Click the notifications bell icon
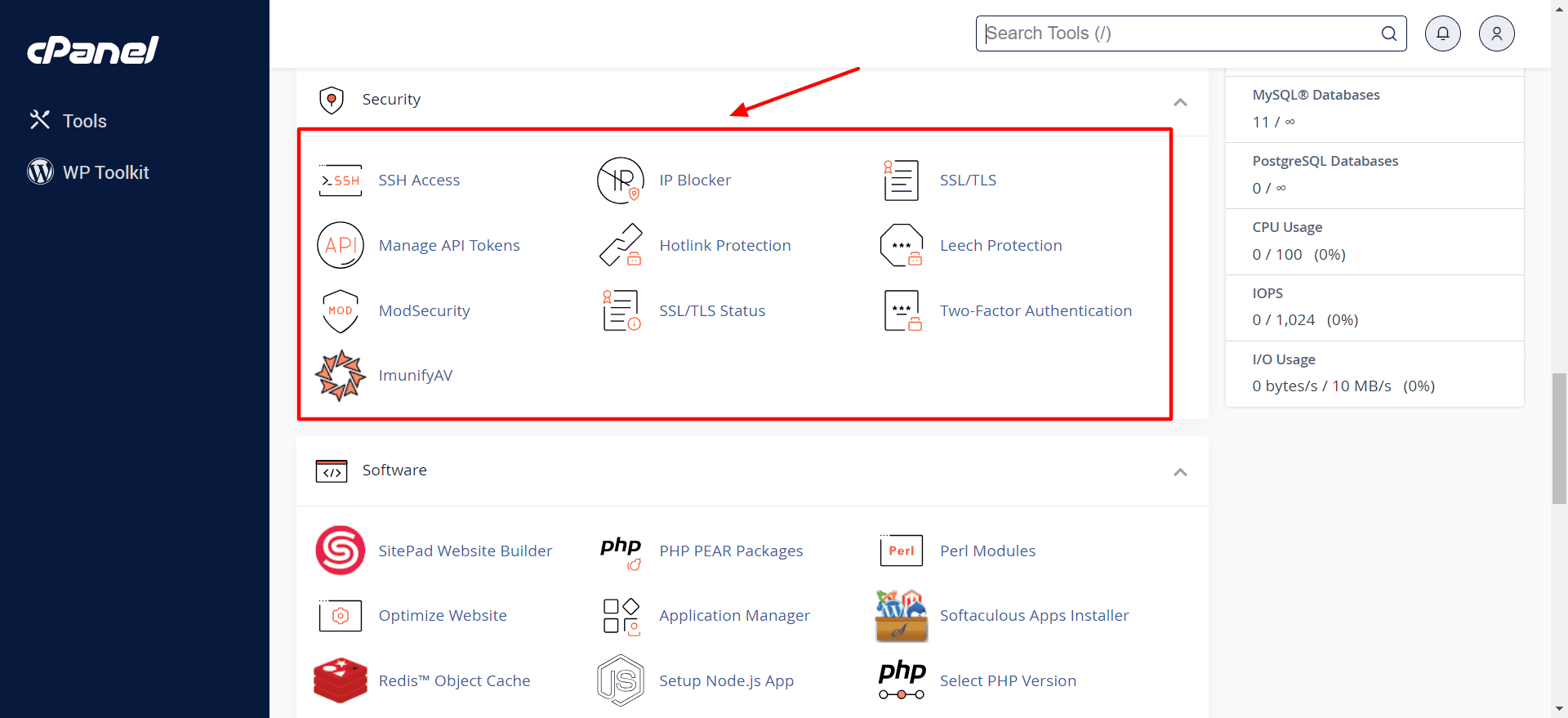Image resolution: width=1568 pixels, height=718 pixels. (x=1442, y=33)
